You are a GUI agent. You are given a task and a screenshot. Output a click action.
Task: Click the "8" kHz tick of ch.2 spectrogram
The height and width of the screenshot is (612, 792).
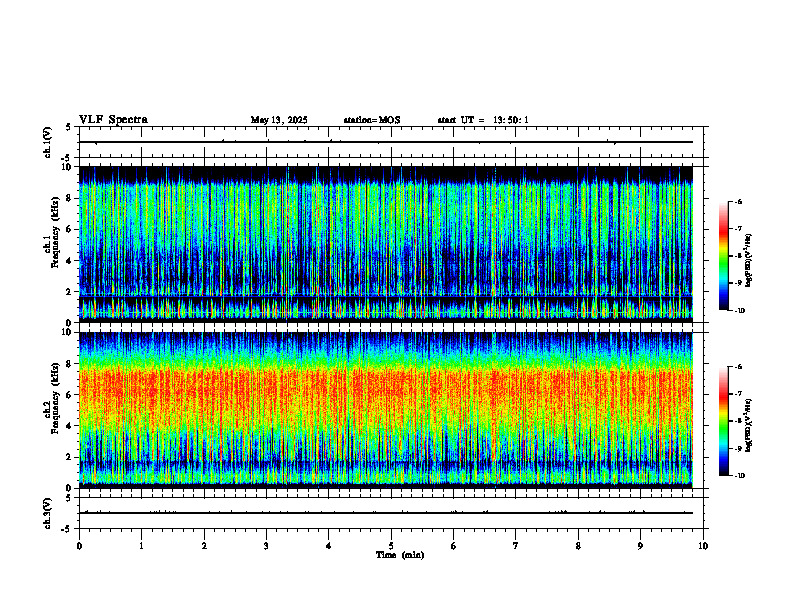(70, 364)
